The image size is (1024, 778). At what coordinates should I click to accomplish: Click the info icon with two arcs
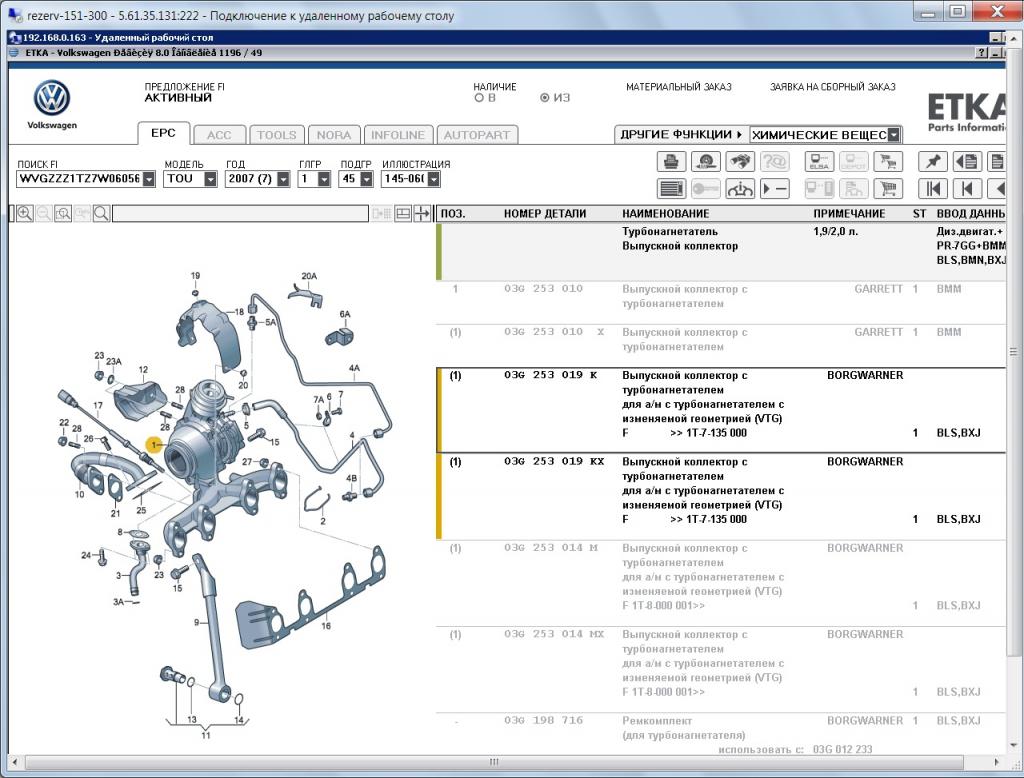[739, 189]
